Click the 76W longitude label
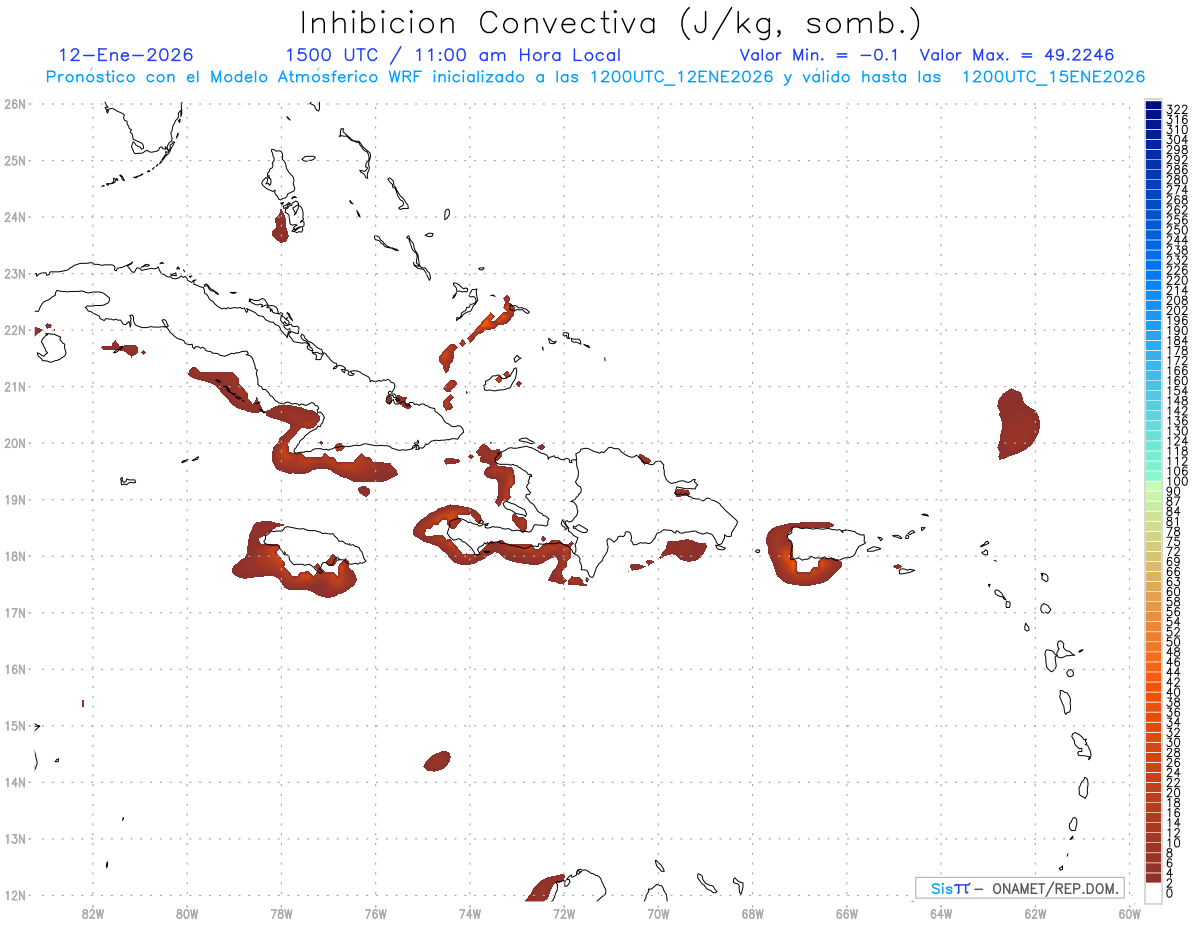 [376, 912]
